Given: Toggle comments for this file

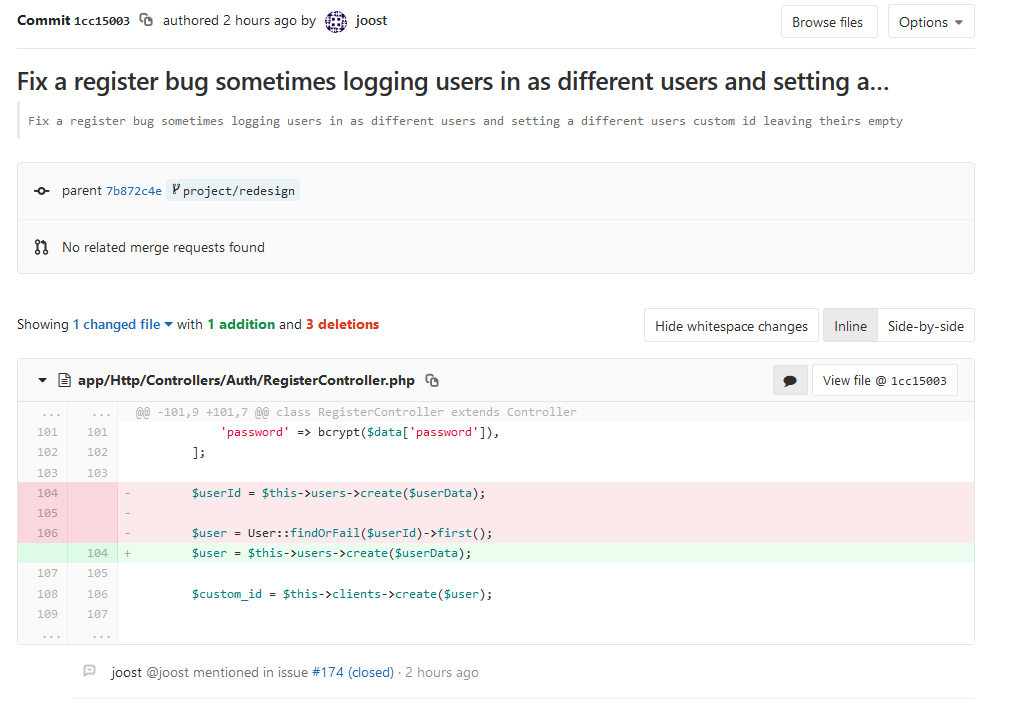Looking at the screenshot, I should tap(790, 381).
